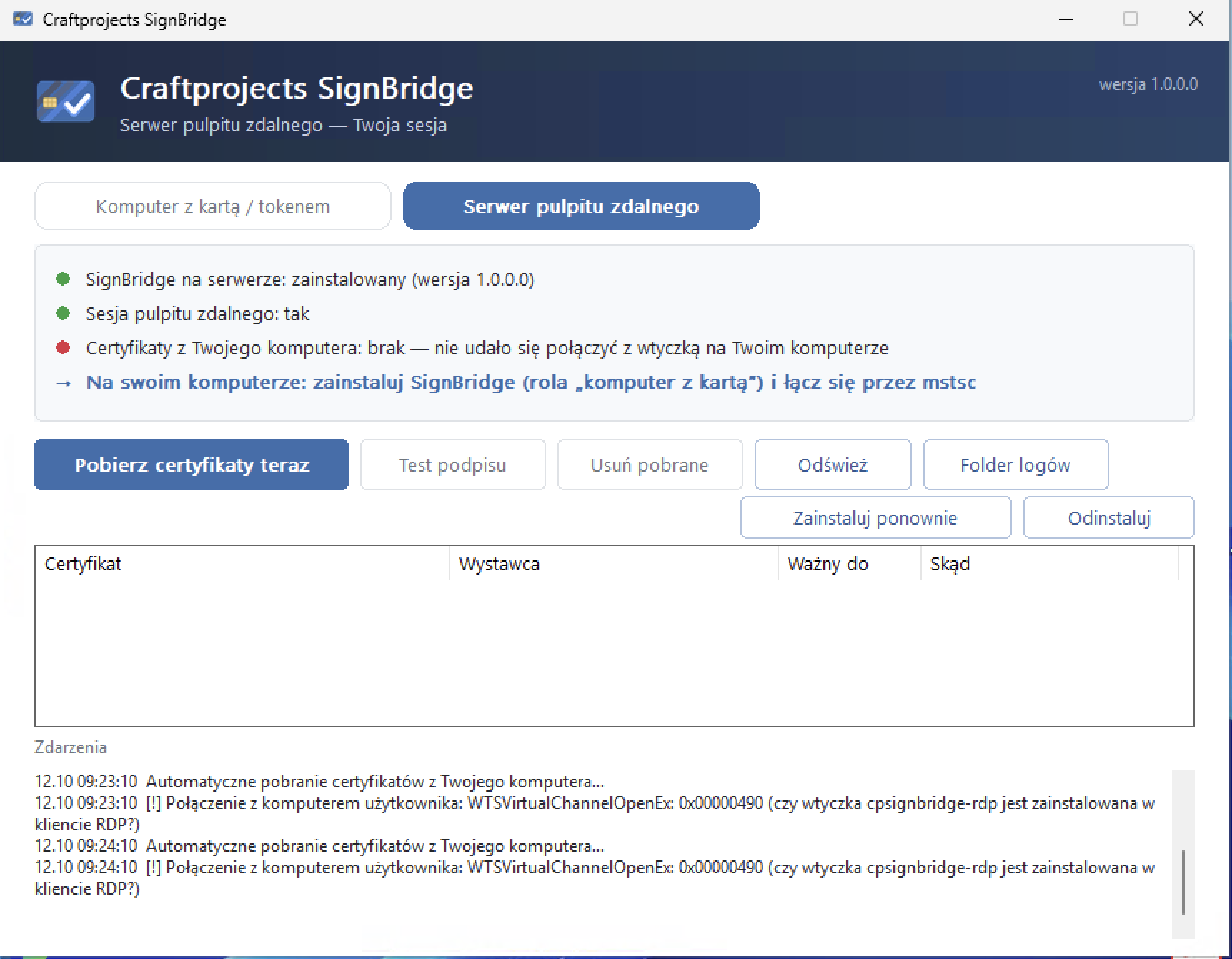Click the 09:23:10 "Automatyczne pobranie certyfikatów" log entry

[x=319, y=782]
